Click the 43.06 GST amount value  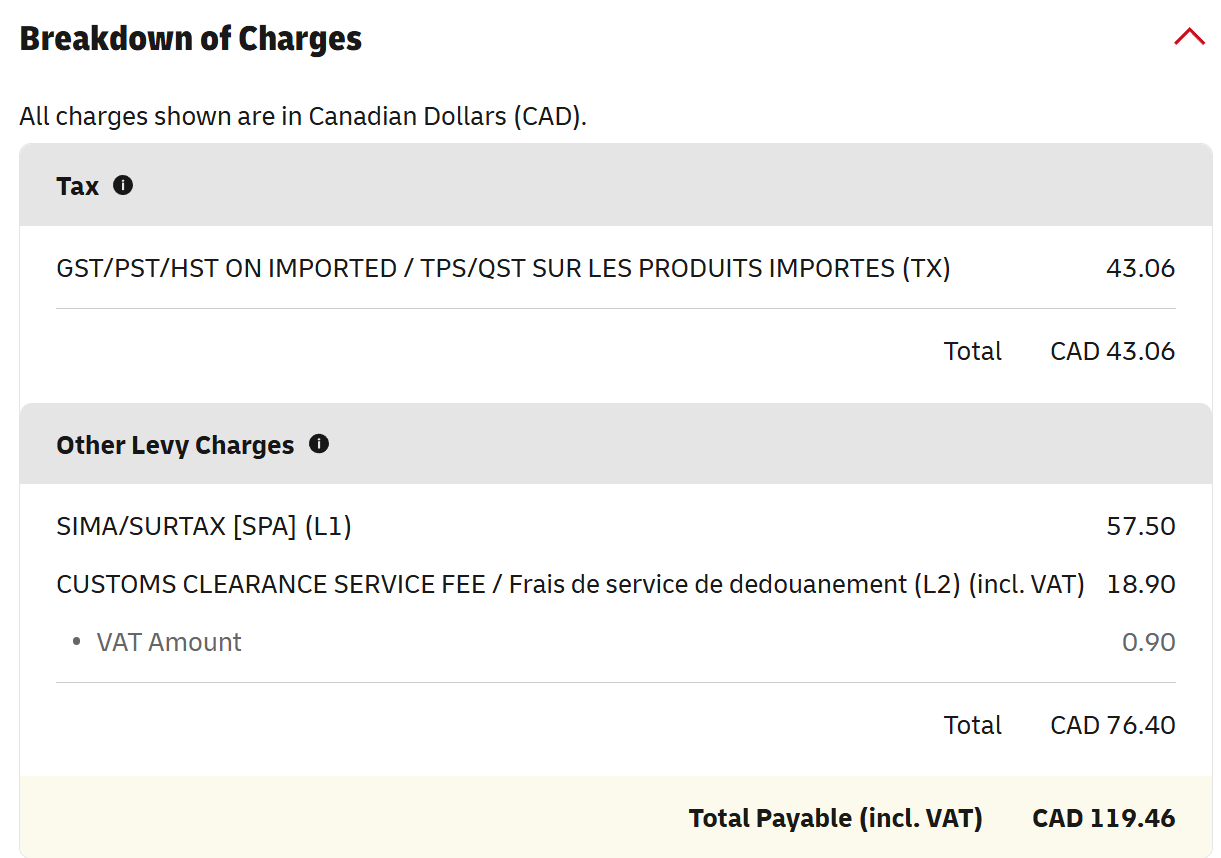click(x=1140, y=268)
